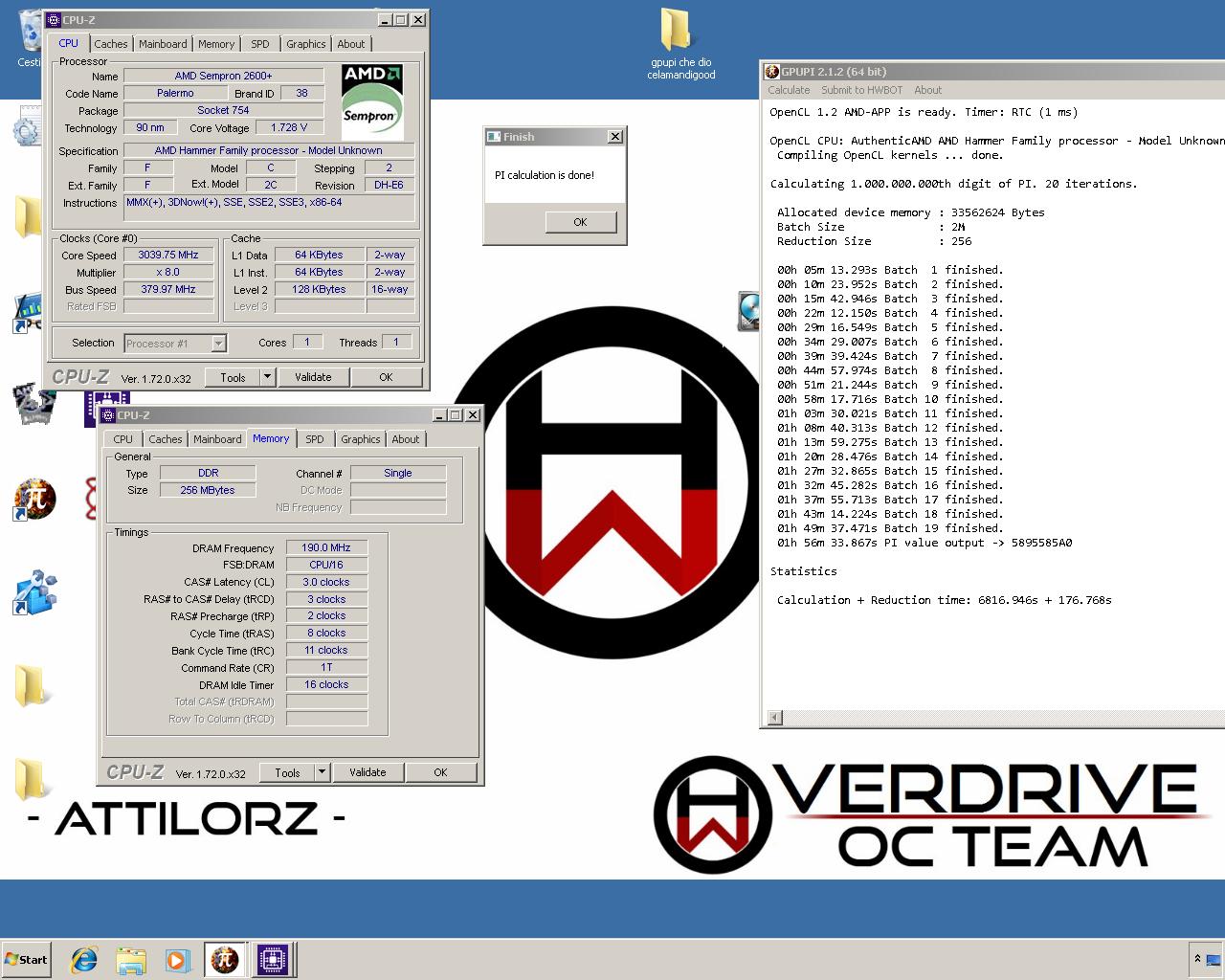
Task: Click the 'CPU/16' FSB:DRAM value
Action: coord(326,565)
